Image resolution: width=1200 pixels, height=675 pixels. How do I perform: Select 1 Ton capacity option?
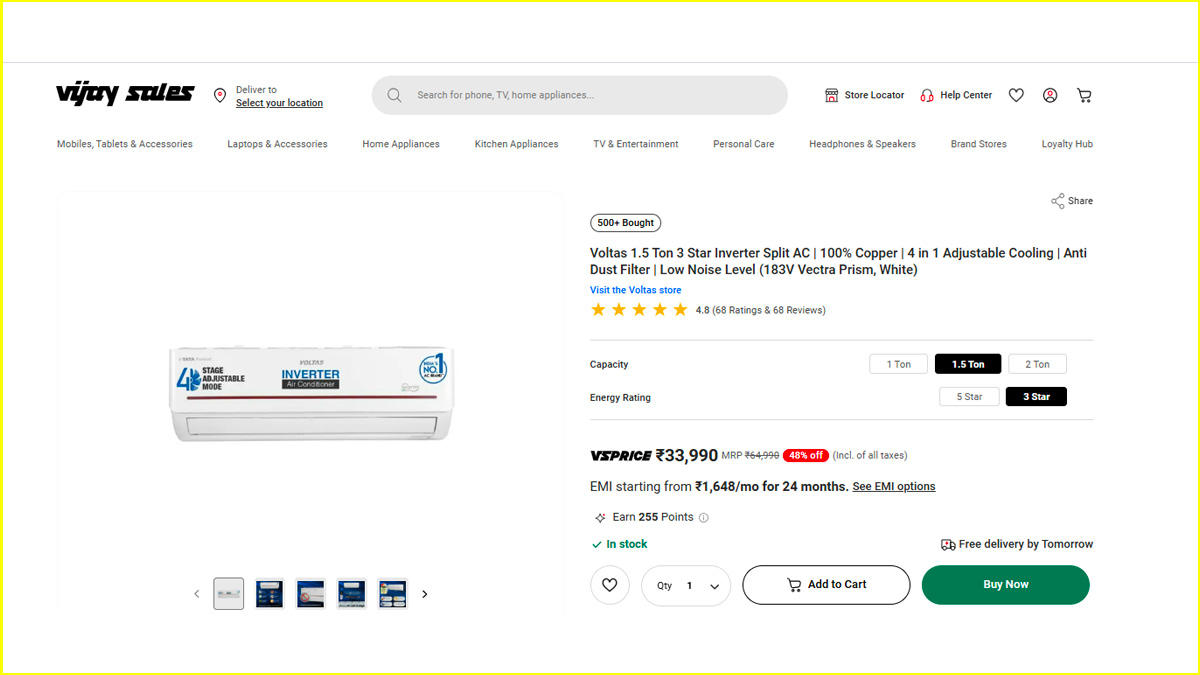(896, 364)
